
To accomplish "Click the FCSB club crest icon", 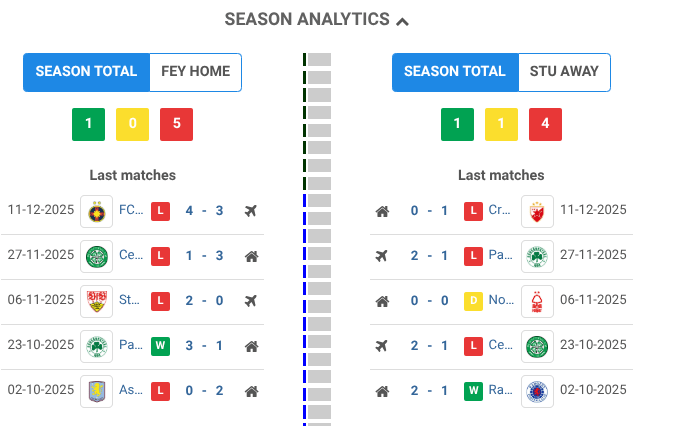I will coord(96,211).
